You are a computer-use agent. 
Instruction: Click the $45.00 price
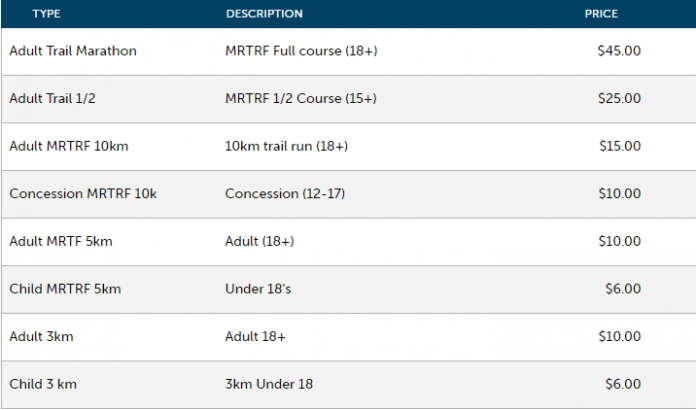(619, 51)
